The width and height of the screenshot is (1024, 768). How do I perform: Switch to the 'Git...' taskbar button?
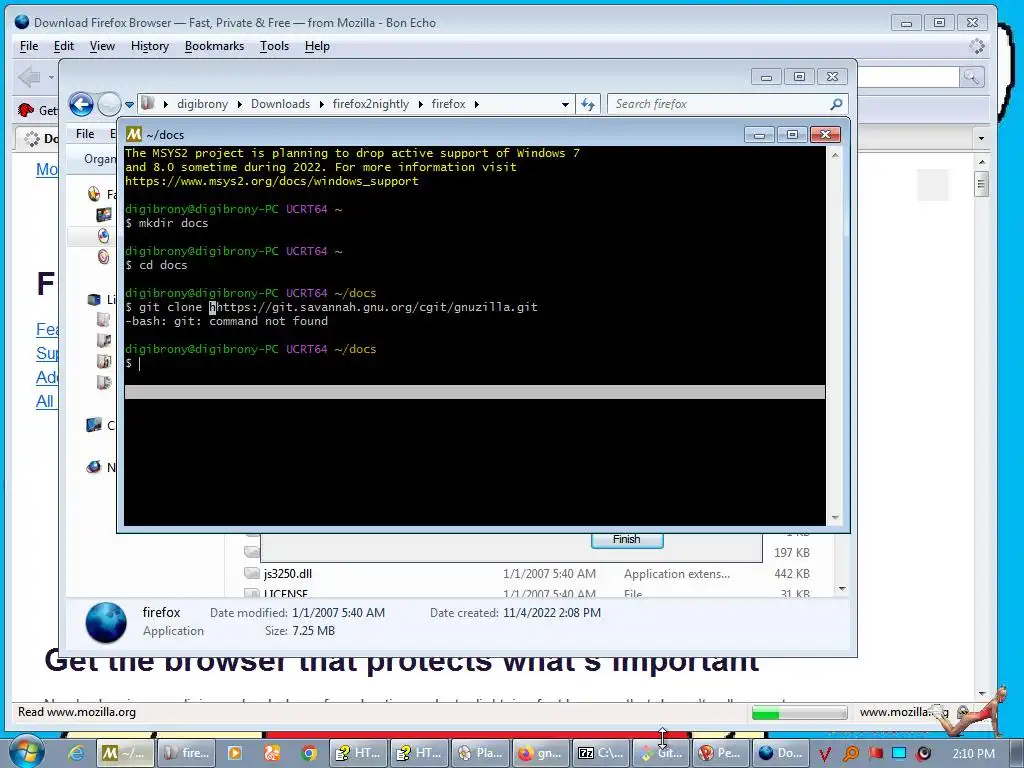coord(662,753)
